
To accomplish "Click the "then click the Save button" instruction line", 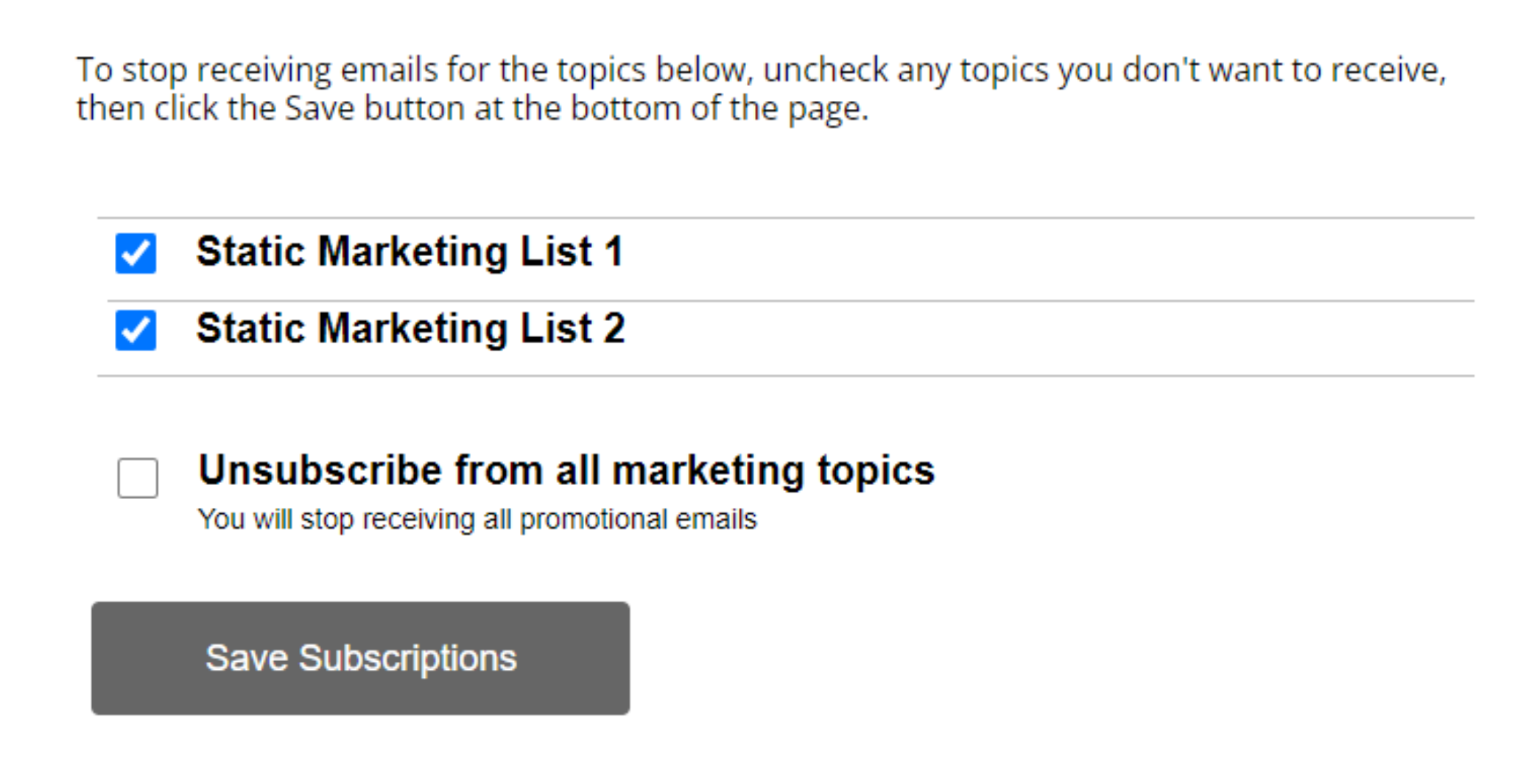I will point(473,109).
